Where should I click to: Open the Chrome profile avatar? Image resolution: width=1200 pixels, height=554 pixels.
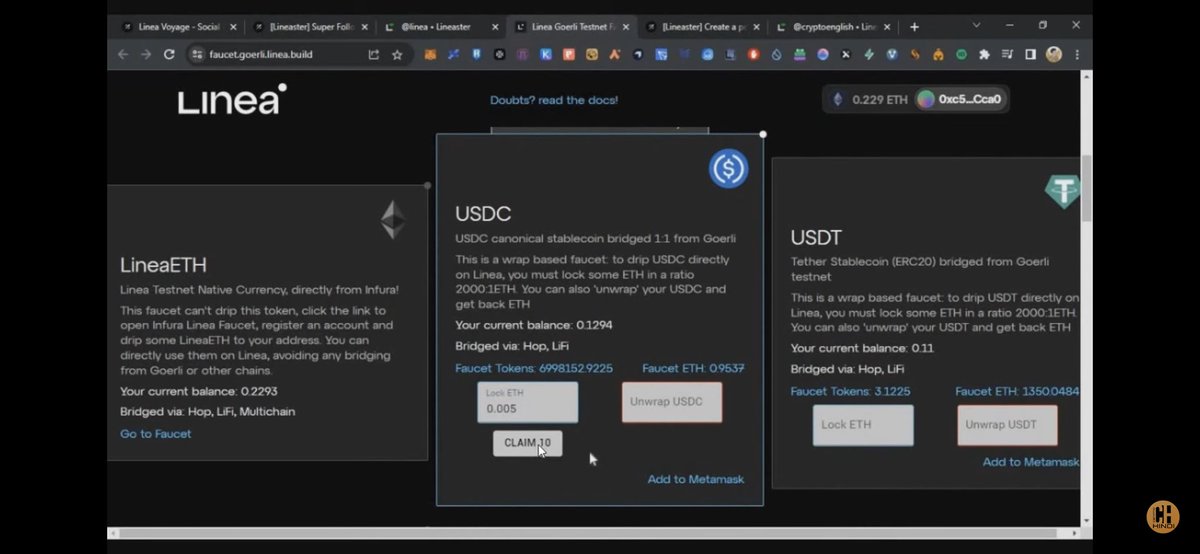tap(1054, 55)
